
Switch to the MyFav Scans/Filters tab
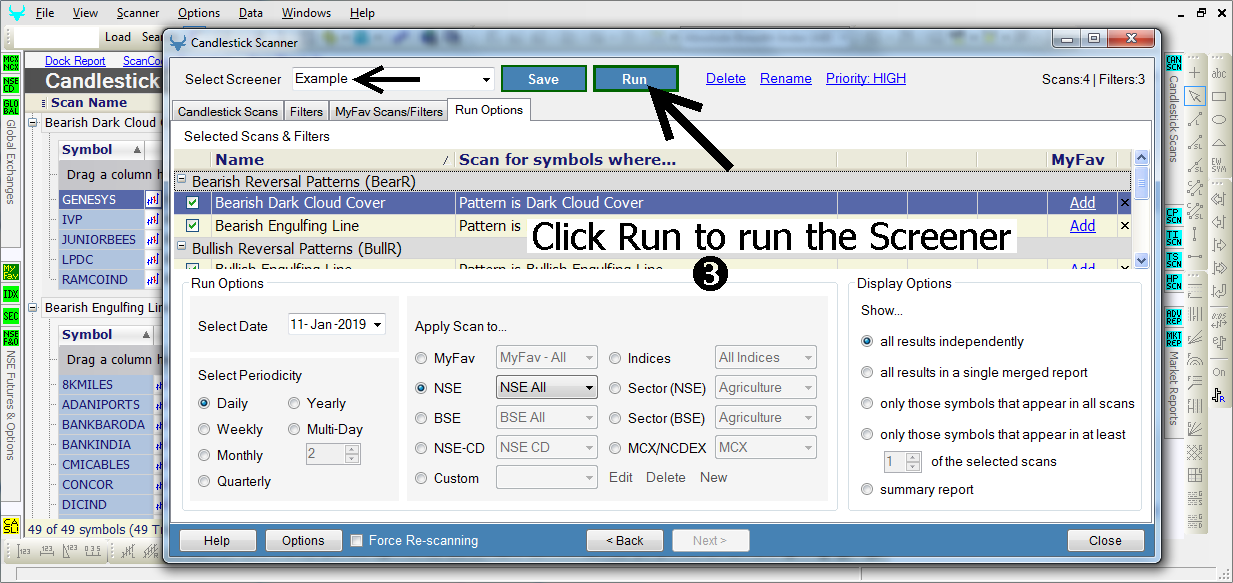tap(389, 111)
